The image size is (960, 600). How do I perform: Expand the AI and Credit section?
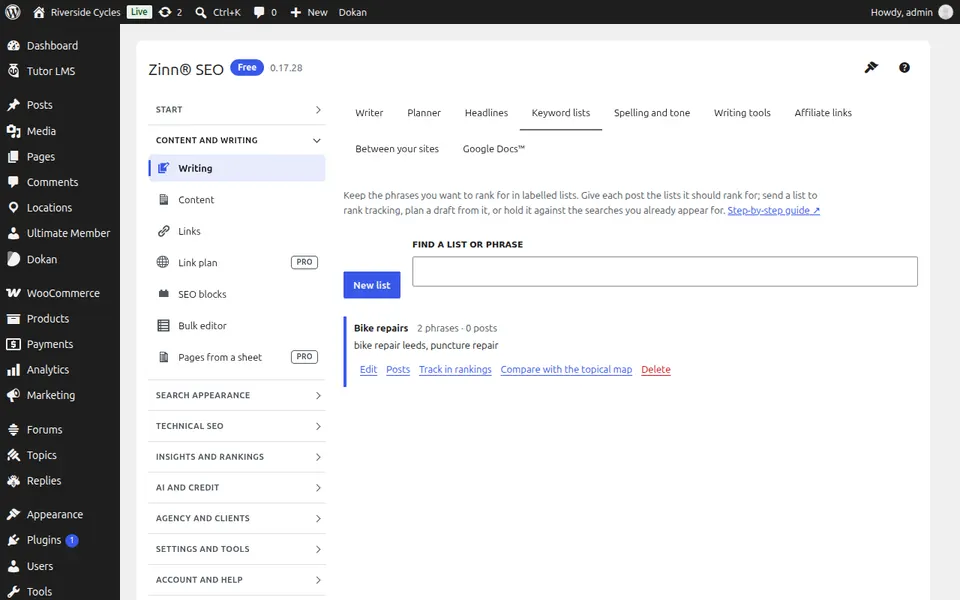click(x=237, y=487)
